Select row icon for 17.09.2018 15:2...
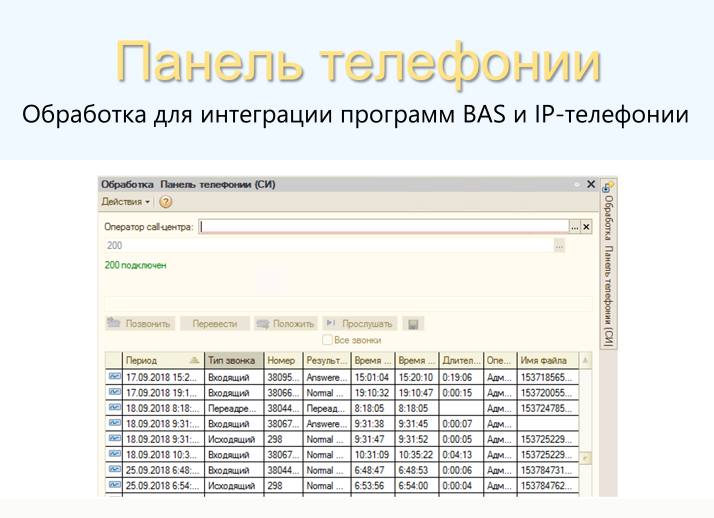Screen dimensions: 714x518 115,376
